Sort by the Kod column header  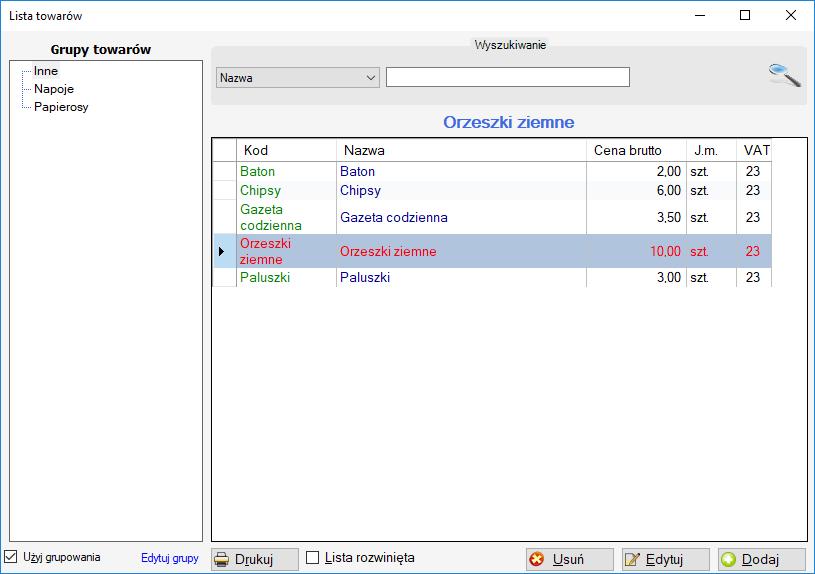(286, 150)
